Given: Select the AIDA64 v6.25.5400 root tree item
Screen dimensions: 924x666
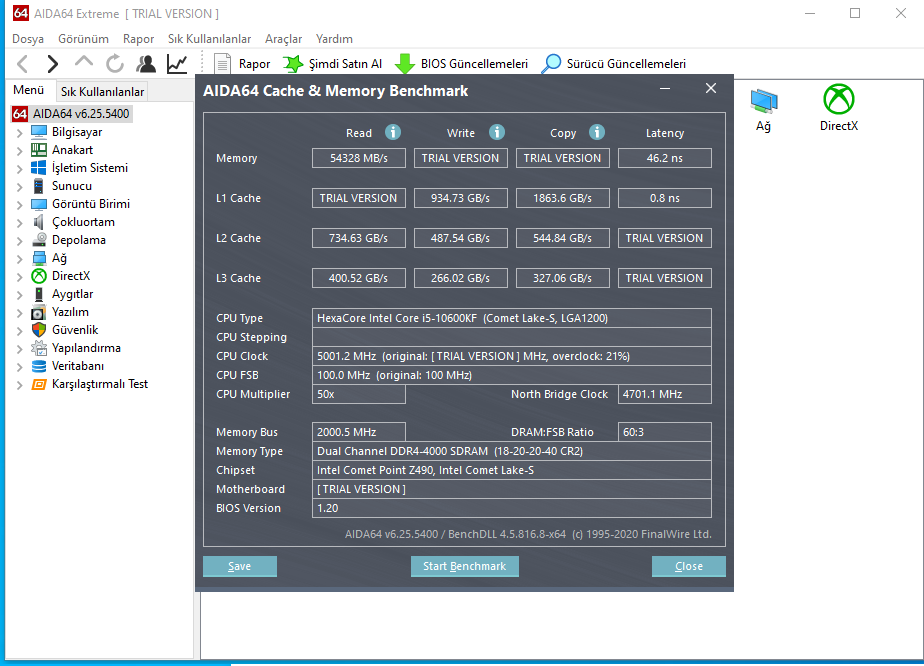Looking at the screenshot, I should (x=81, y=114).
